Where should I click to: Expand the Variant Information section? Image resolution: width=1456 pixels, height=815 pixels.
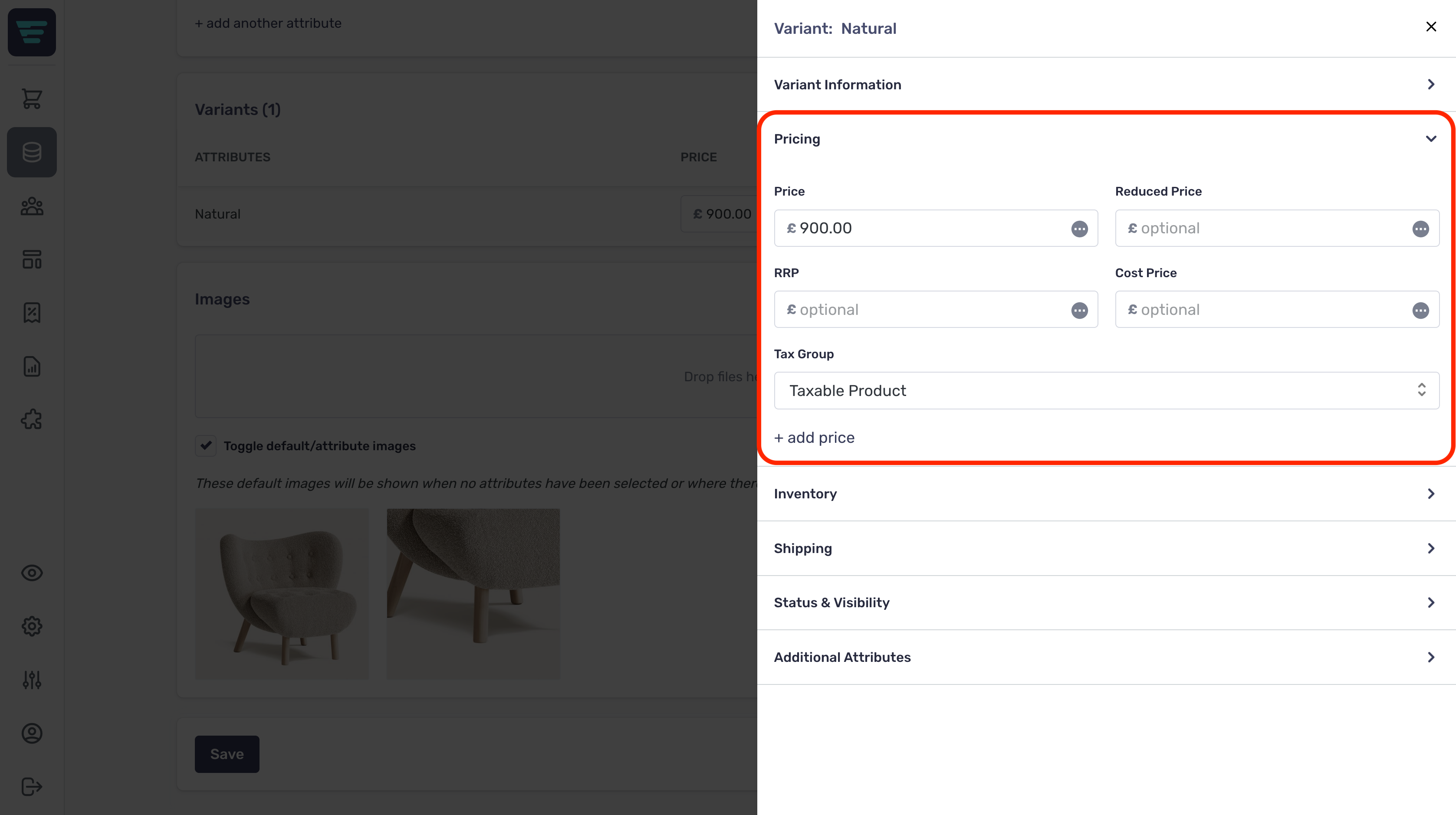tap(1106, 84)
